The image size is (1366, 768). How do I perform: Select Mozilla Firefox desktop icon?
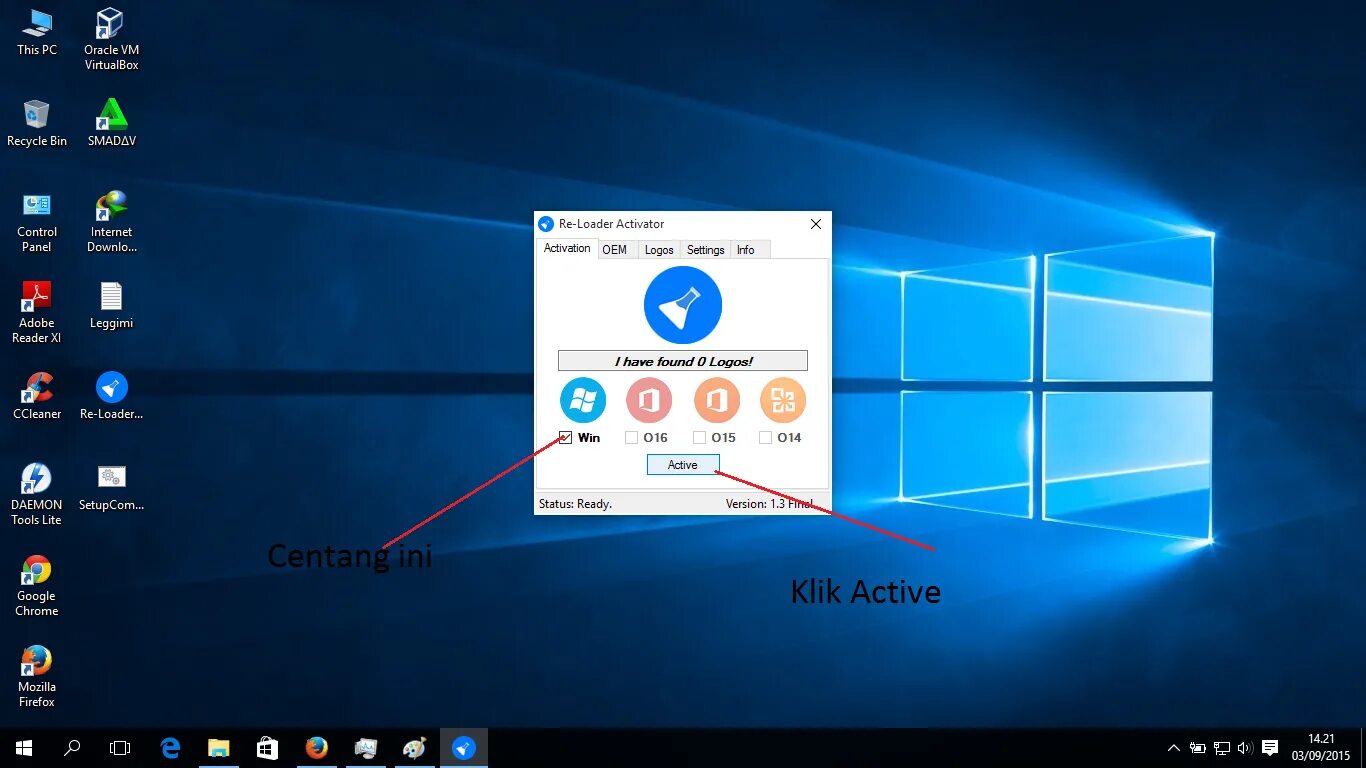point(37,677)
